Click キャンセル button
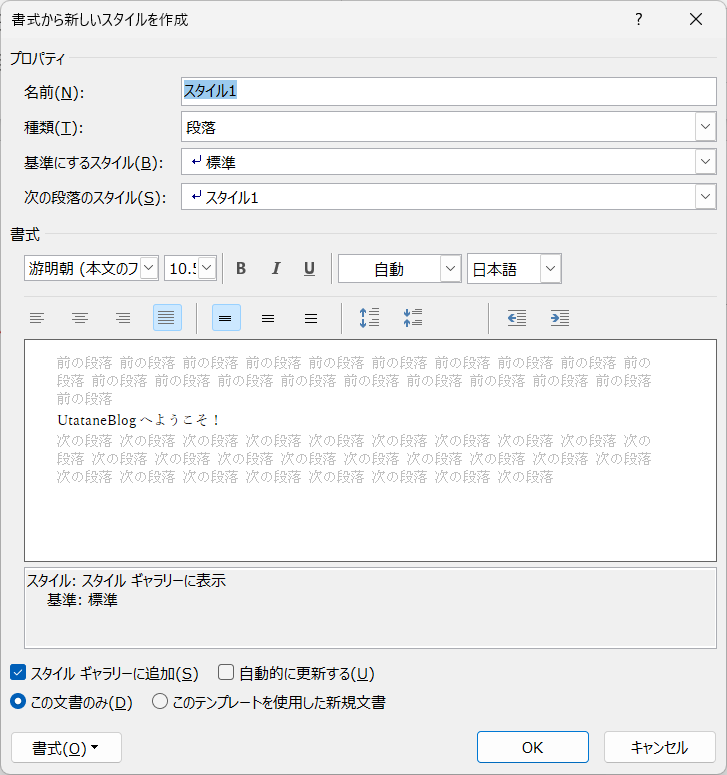The image size is (727, 775). point(660,747)
